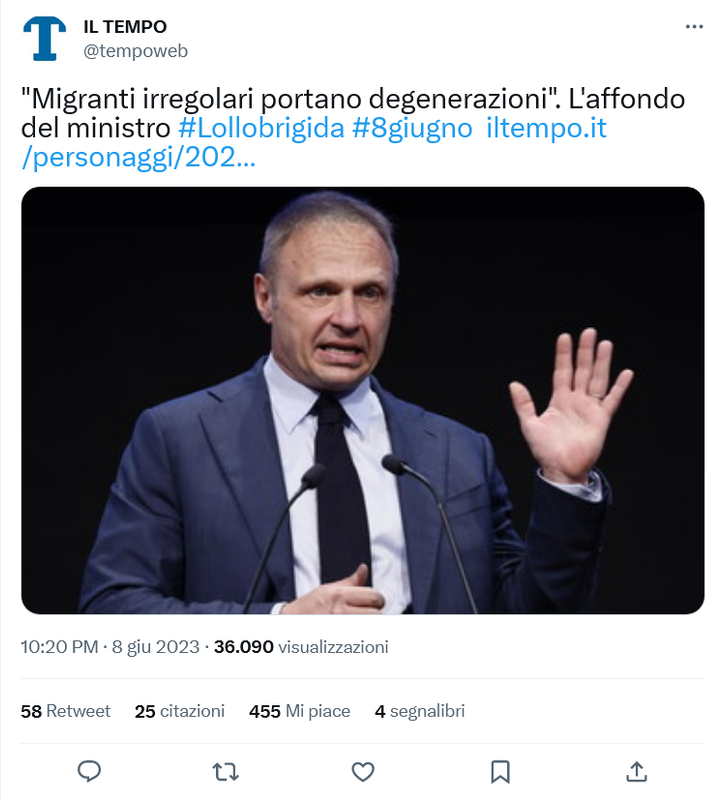
Task: Retweet this post using the arrows icon
Action: coord(226,771)
